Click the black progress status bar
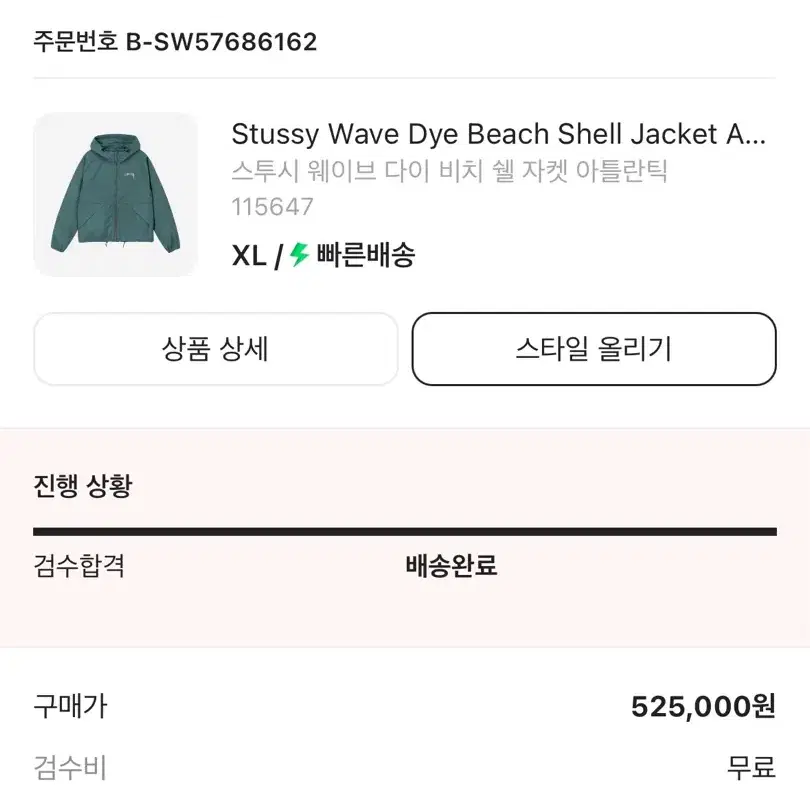810x810 pixels. pyautogui.click(x=405, y=532)
